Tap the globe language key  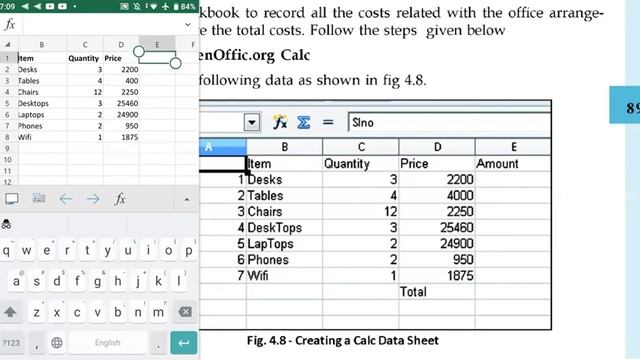point(57,343)
